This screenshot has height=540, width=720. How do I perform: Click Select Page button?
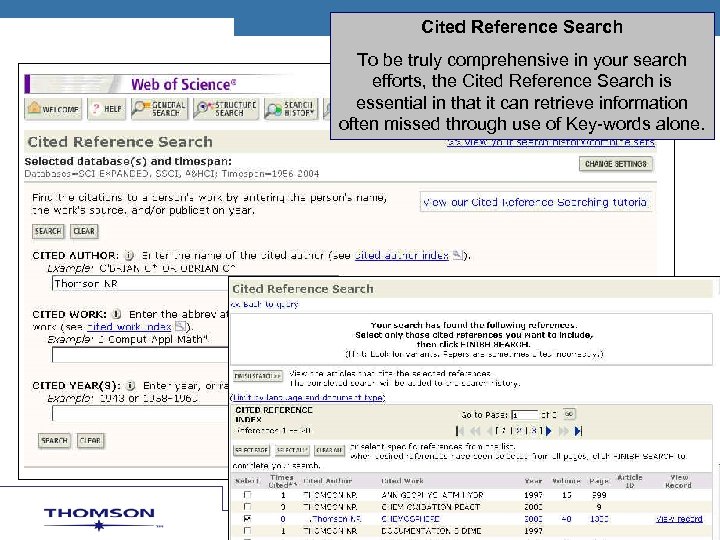click(252, 450)
